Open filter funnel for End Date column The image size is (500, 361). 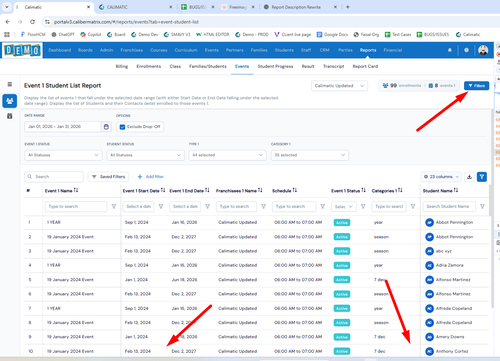(x=207, y=207)
